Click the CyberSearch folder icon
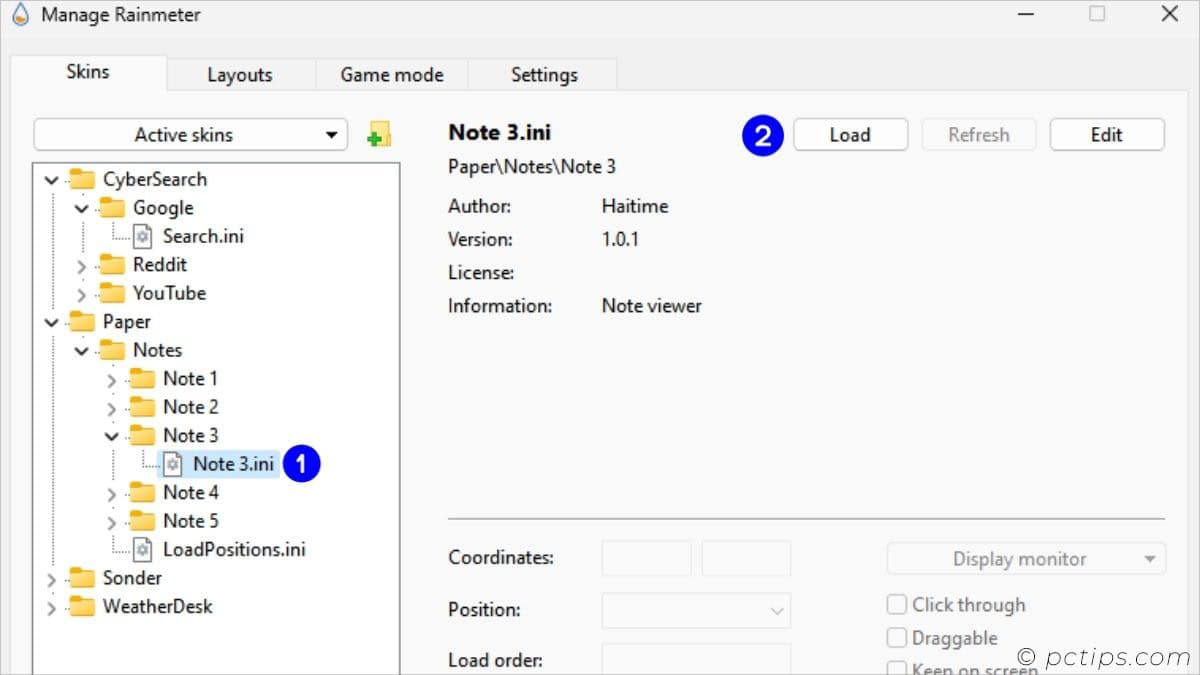 coord(82,180)
